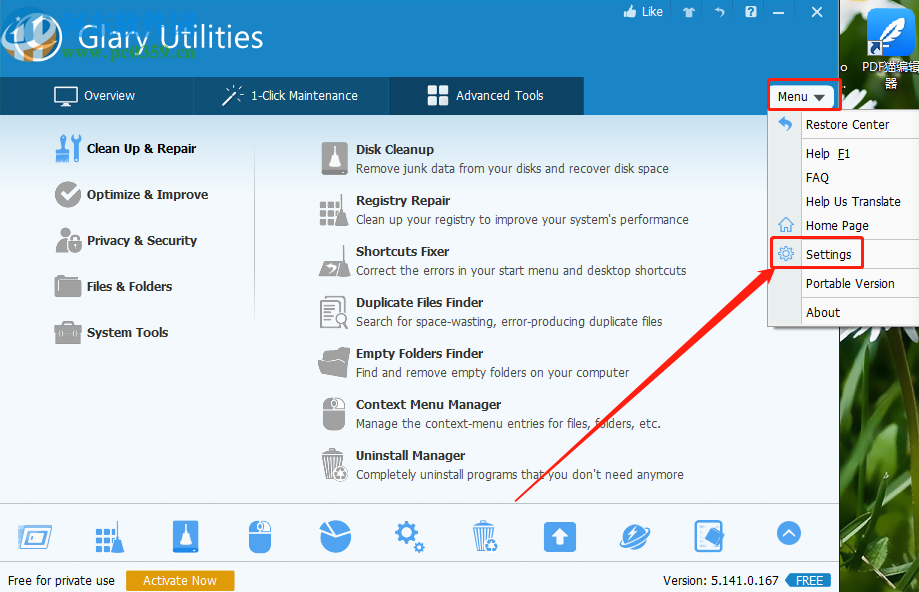Select Clean Up & Repair category label
This screenshot has width=919, height=592.
click(x=141, y=148)
